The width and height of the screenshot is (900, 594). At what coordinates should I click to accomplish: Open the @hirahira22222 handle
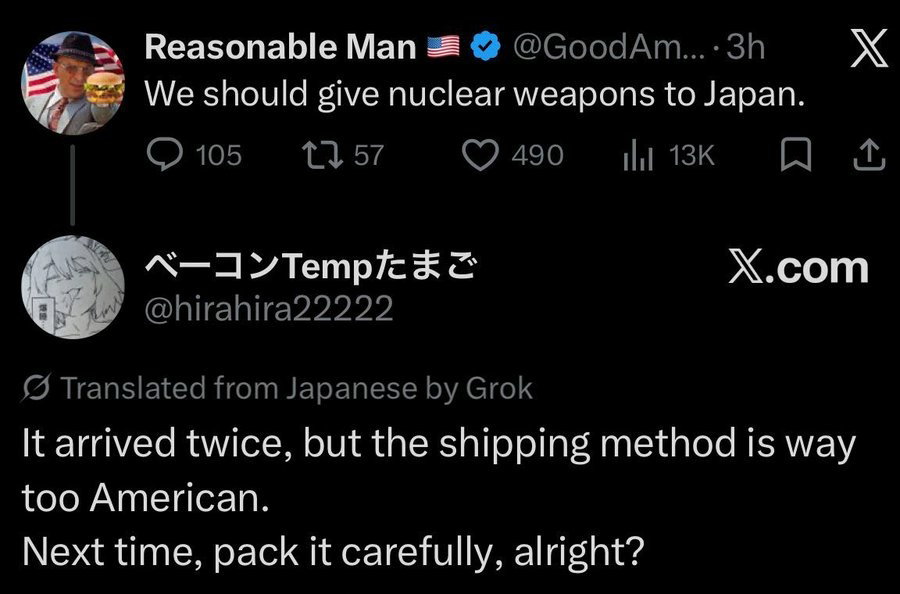[269, 309]
